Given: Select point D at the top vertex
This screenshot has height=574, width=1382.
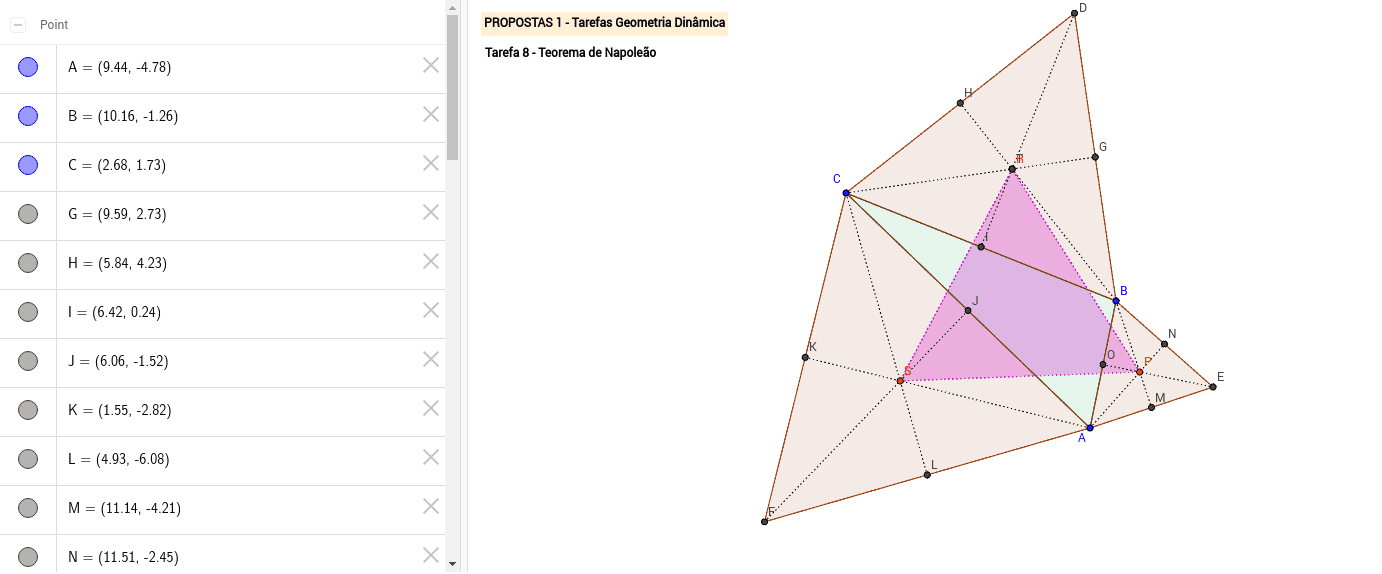Looking at the screenshot, I should click(1074, 13).
